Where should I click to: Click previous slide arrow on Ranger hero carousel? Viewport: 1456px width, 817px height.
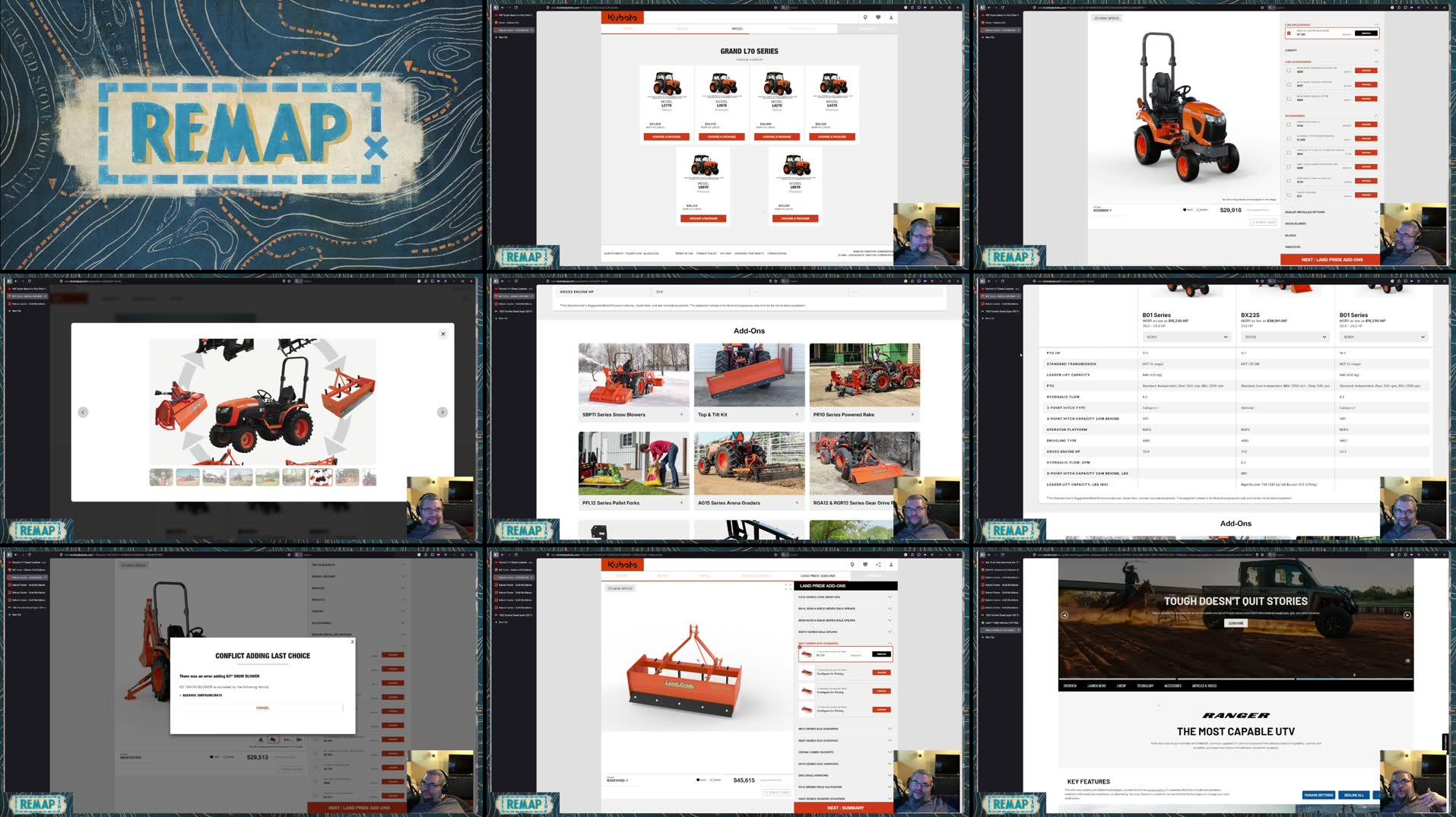[1064, 615]
